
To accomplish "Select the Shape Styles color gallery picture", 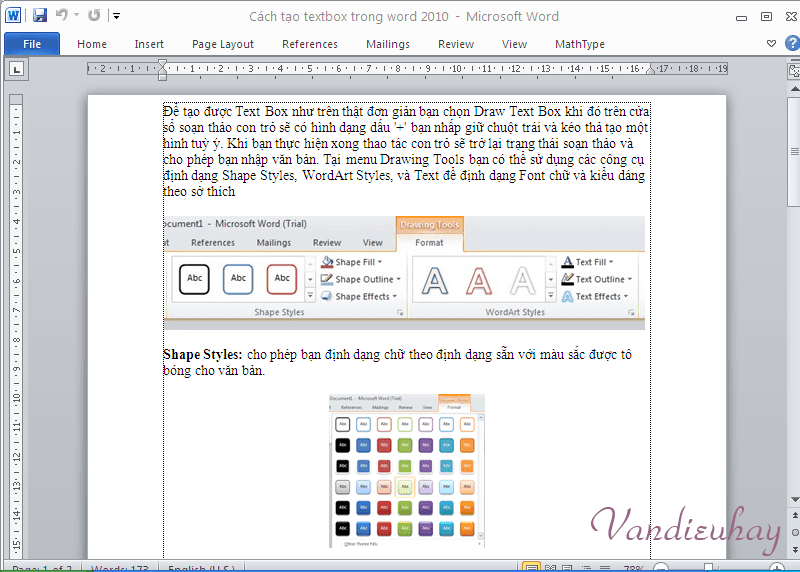I will pos(407,470).
